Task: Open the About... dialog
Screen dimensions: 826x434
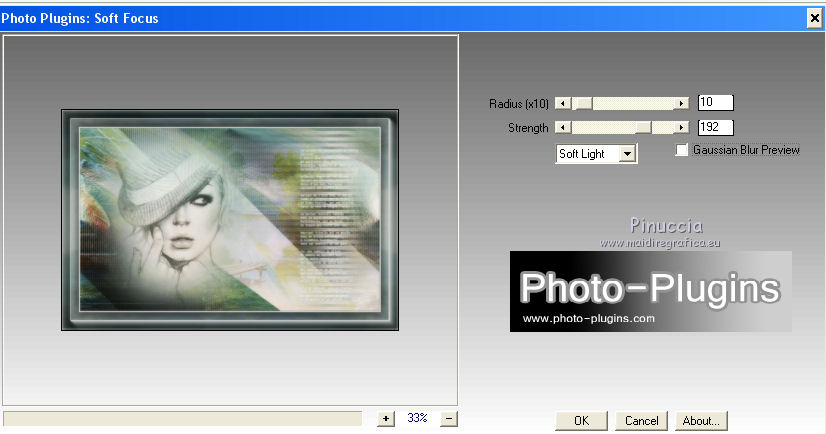Action: coord(701,421)
